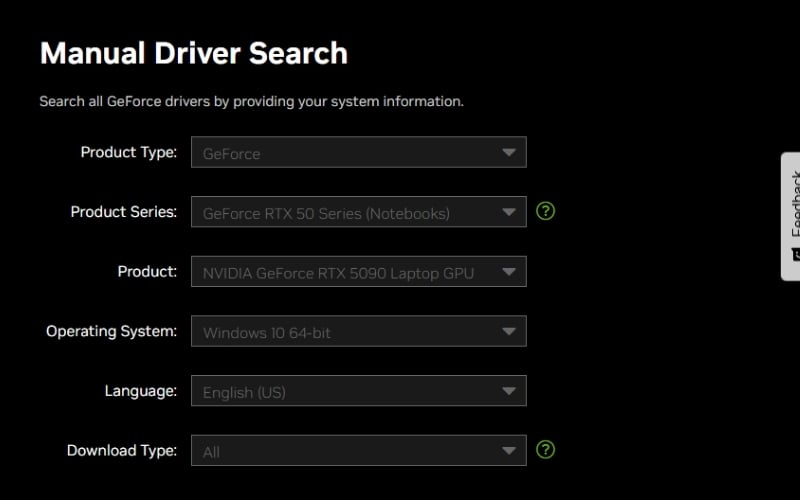The height and width of the screenshot is (500, 800).
Task: Click the arrow on the Product Type dropdown
Action: 508,153
